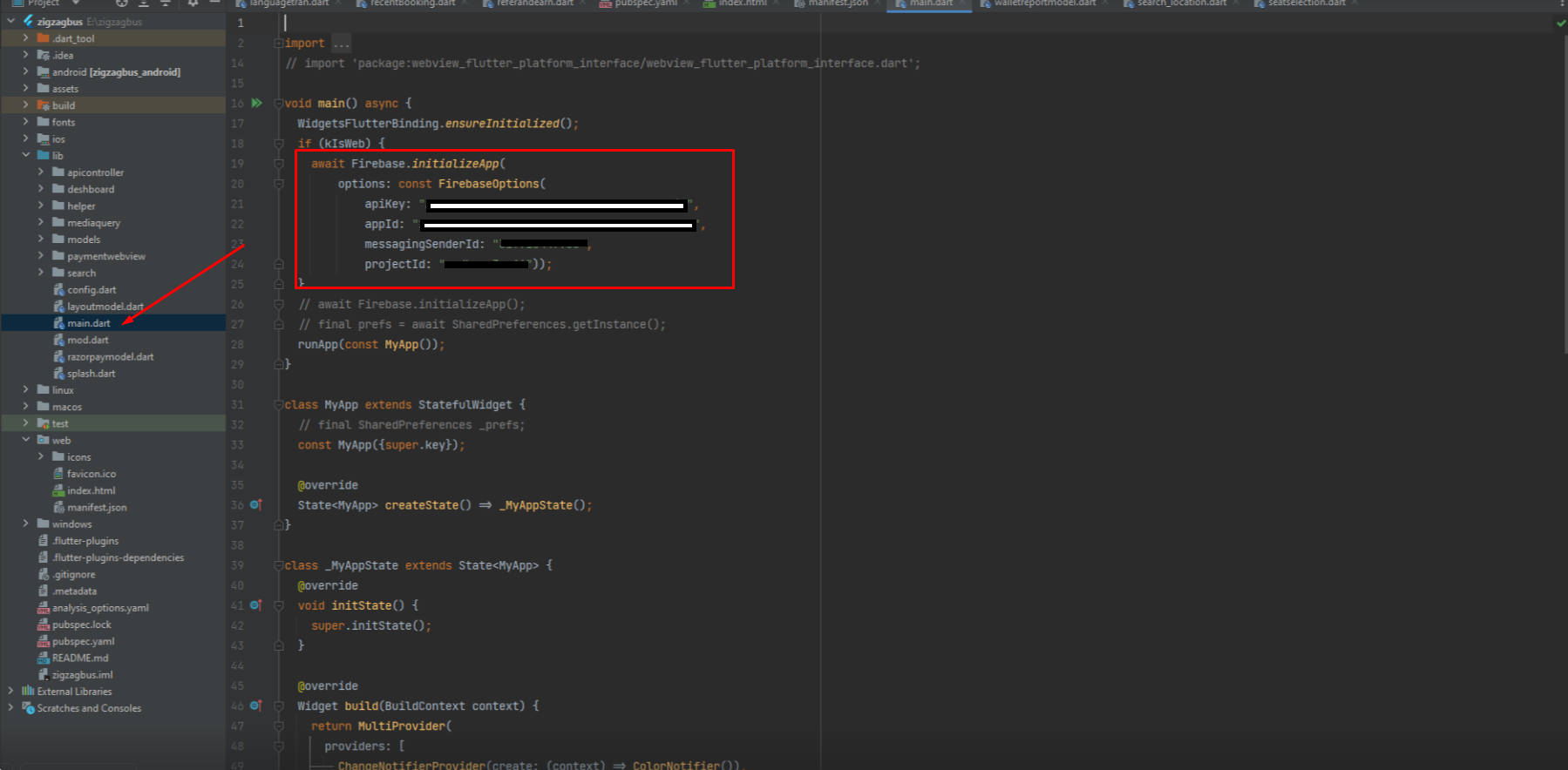Screen dimensions: 1568x770
Task: Click green checkmark inspection indicator
Action: 1560,24
